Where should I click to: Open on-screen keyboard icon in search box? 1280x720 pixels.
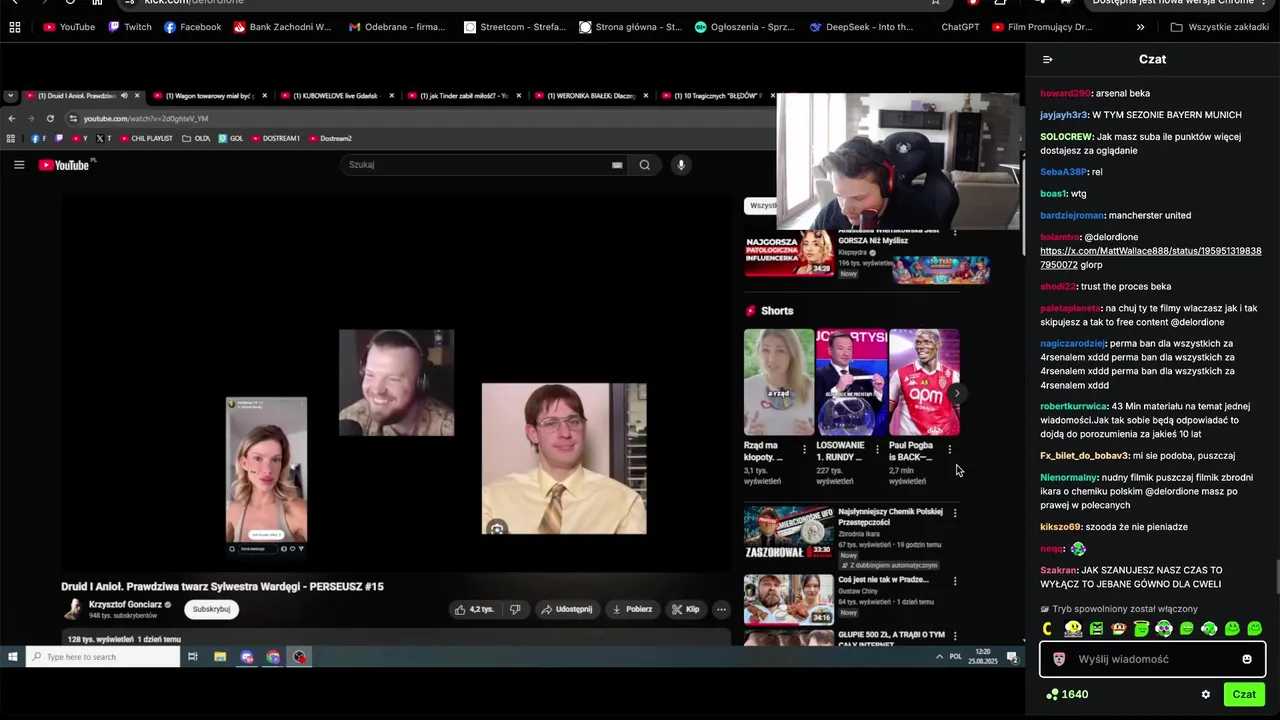tap(617, 165)
